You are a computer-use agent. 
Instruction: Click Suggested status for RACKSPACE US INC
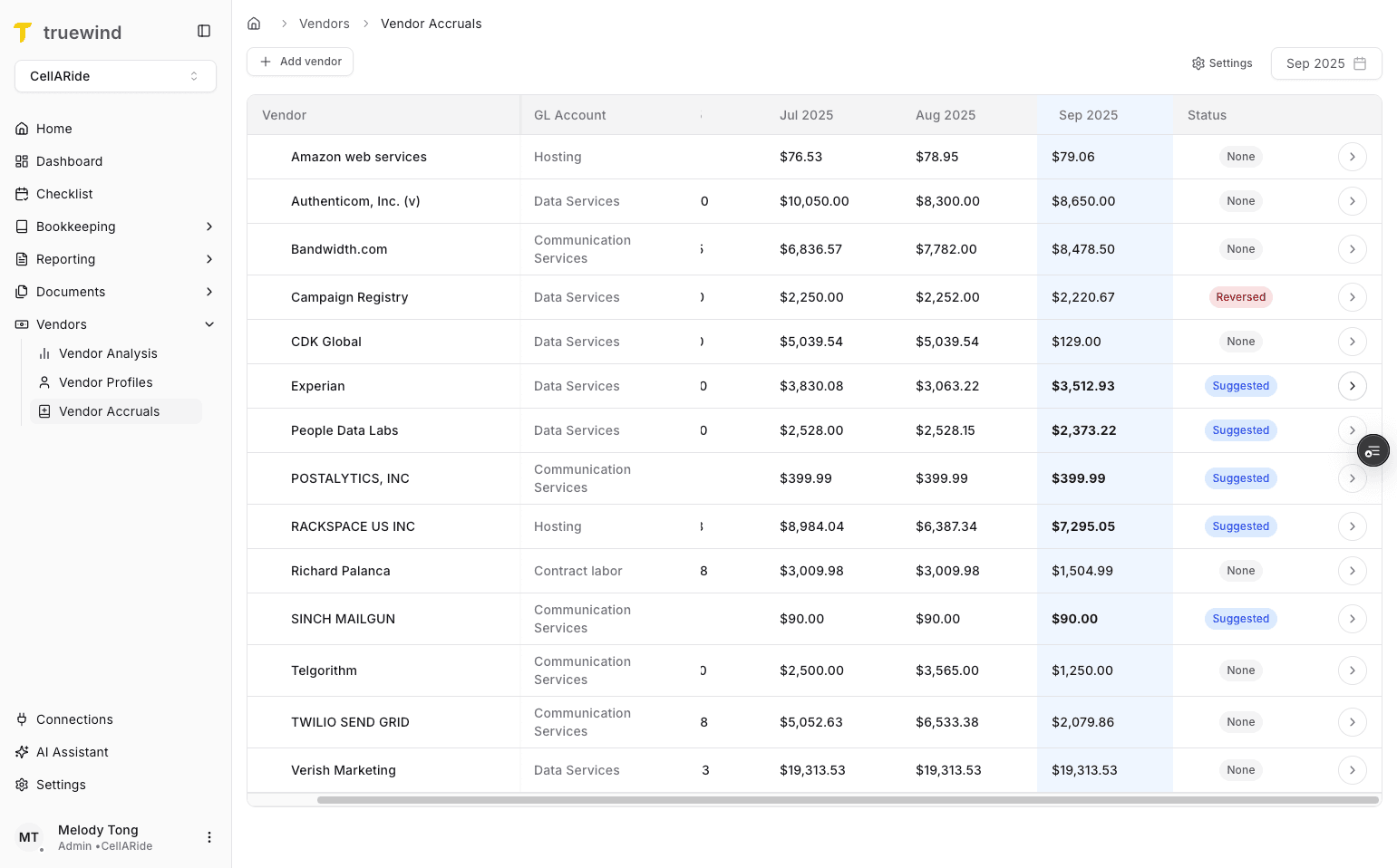pos(1240,526)
